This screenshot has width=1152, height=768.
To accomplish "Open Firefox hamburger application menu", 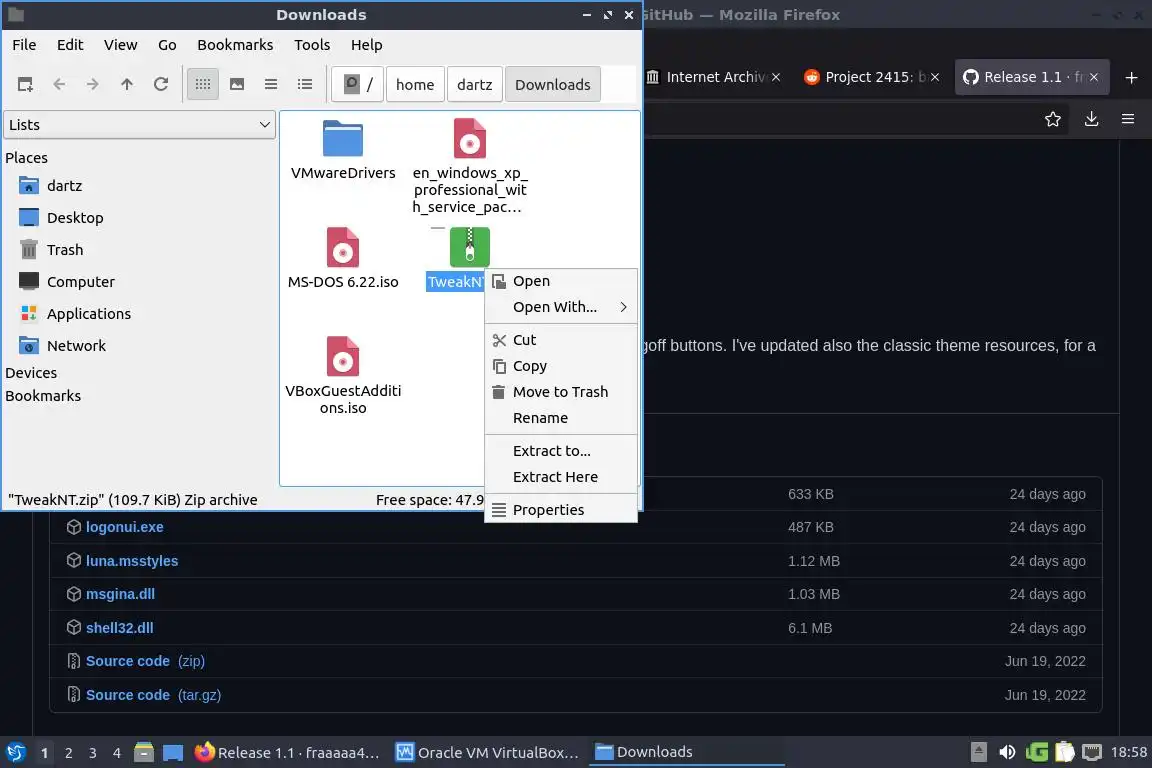I will pyautogui.click(x=1128, y=119).
